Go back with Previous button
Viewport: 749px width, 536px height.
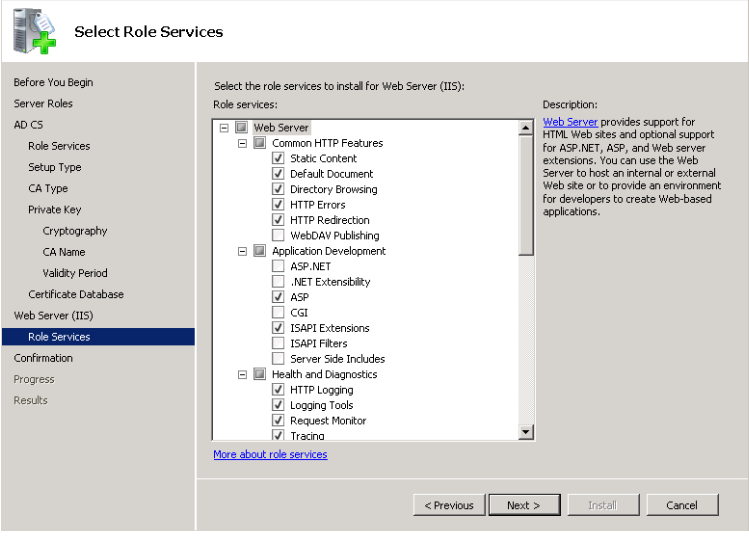[x=449, y=505]
